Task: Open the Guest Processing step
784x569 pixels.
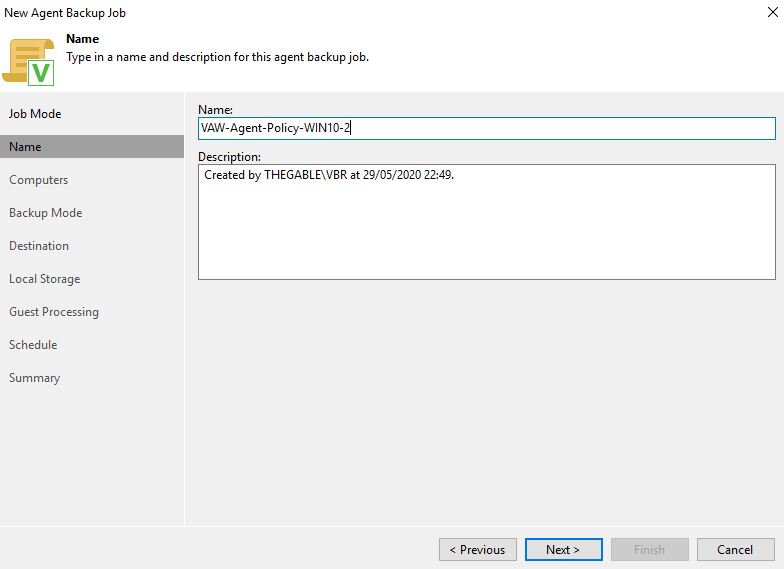Action: click(x=54, y=312)
